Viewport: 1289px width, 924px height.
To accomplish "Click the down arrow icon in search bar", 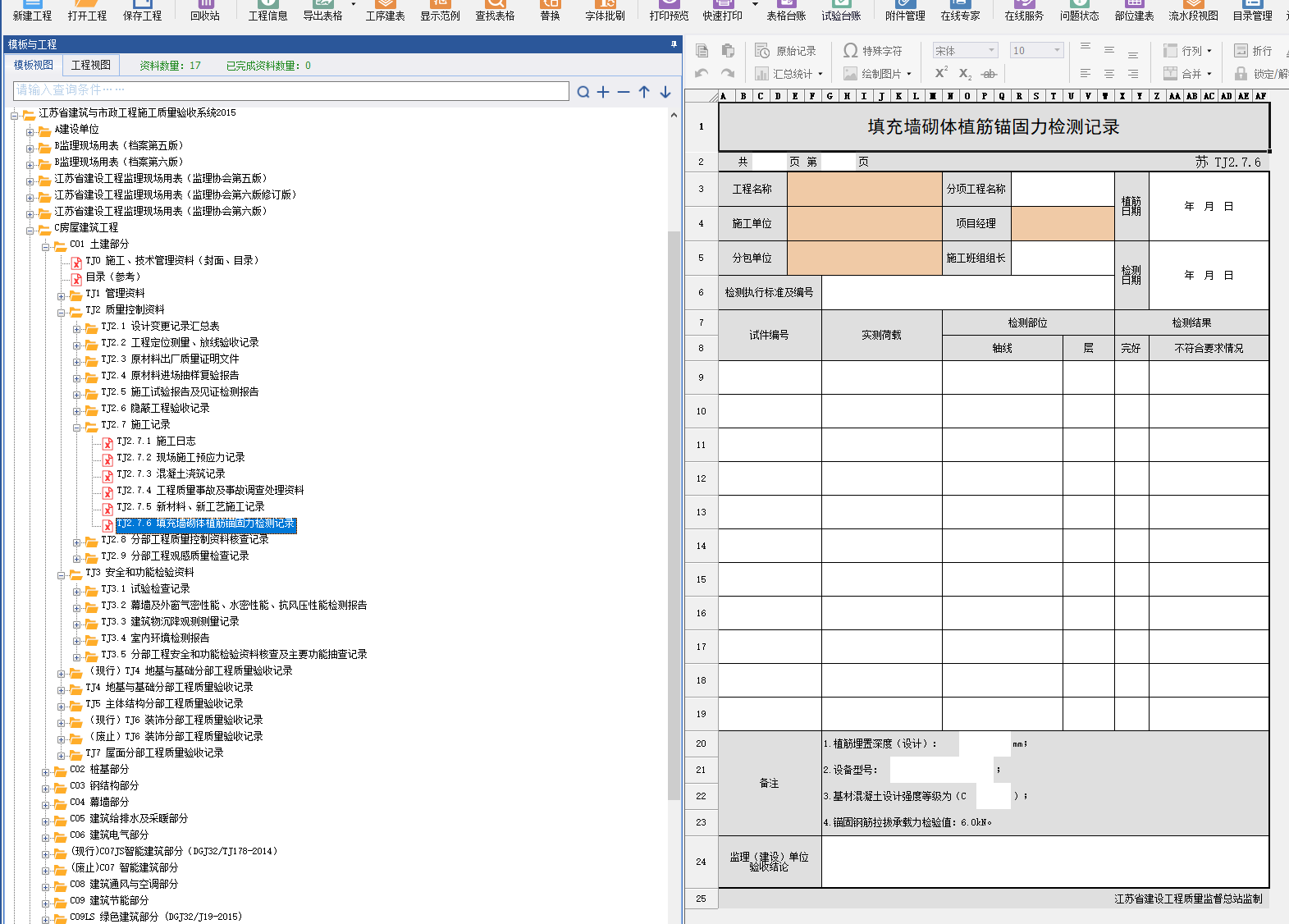I will click(x=665, y=92).
